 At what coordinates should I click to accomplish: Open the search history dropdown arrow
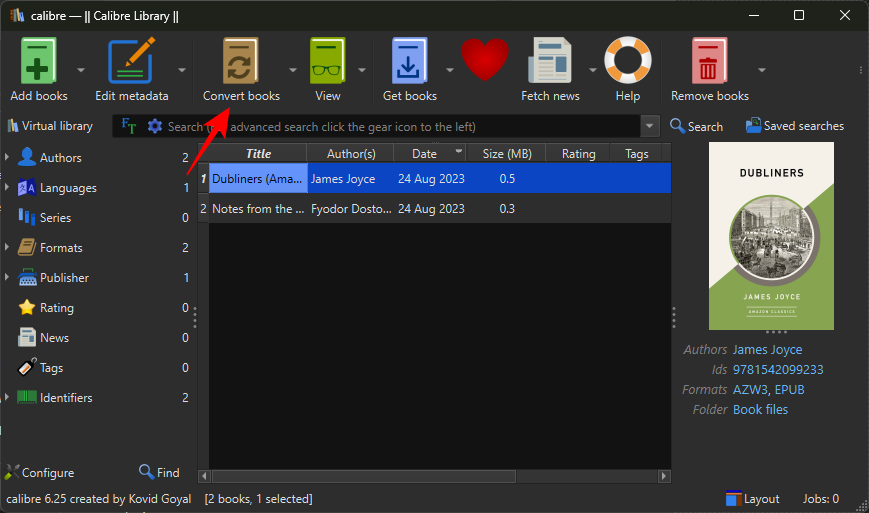(x=651, y=127)
